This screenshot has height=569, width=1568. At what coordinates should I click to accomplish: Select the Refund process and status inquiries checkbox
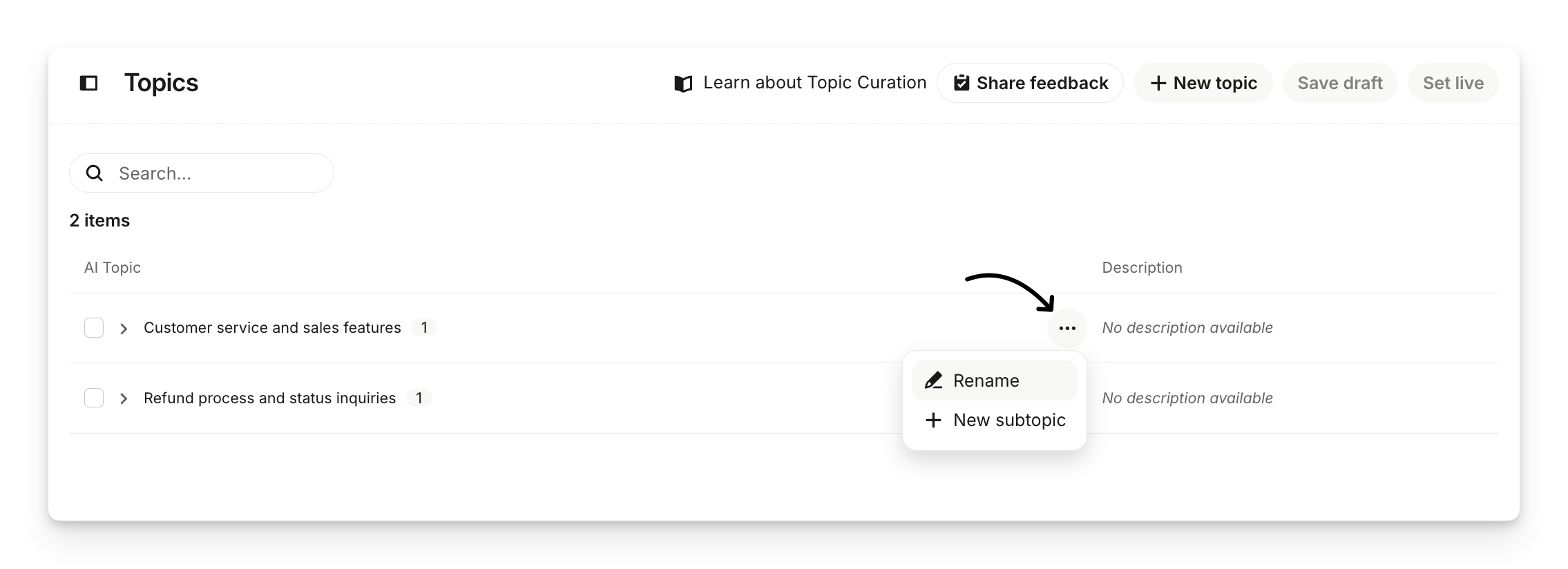pos(94,398)
